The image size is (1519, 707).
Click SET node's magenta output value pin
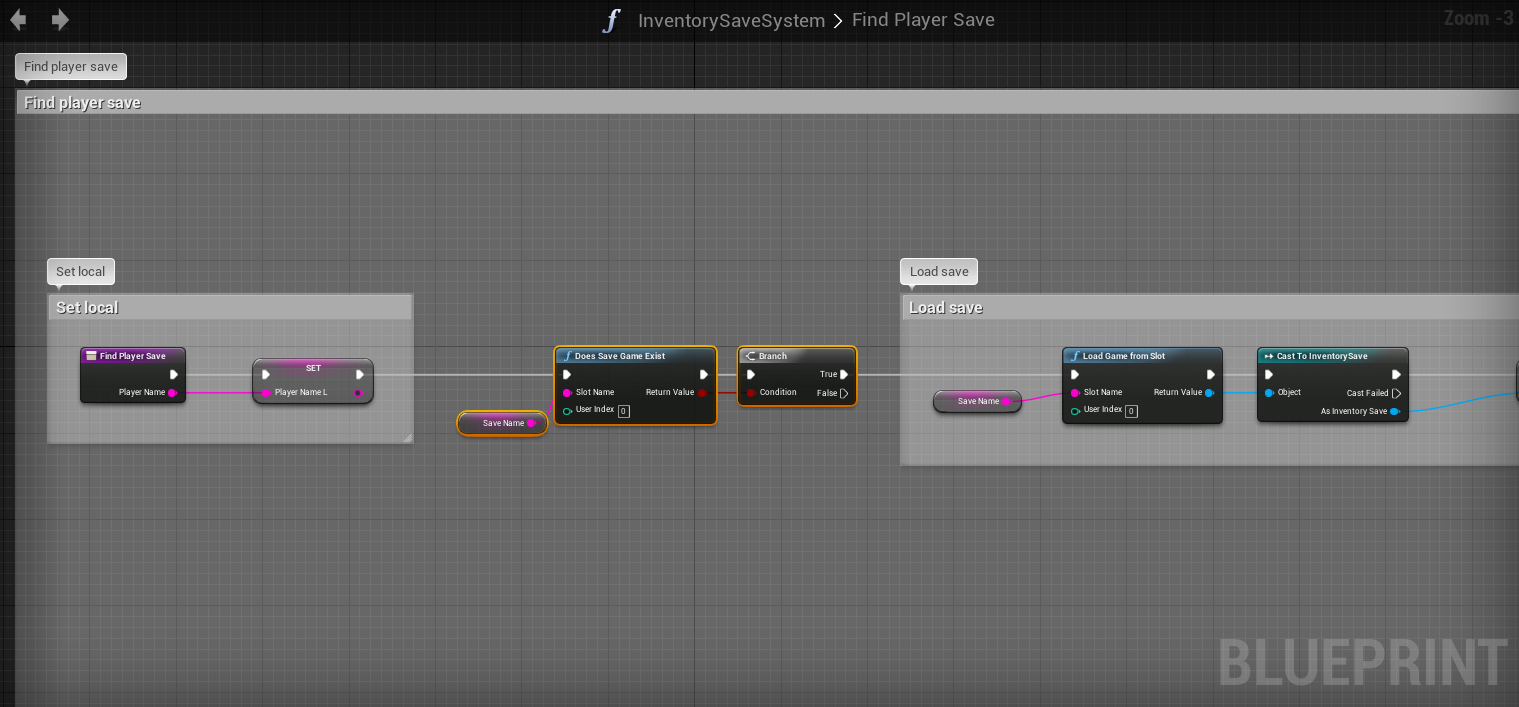click(x=358, y=393)
